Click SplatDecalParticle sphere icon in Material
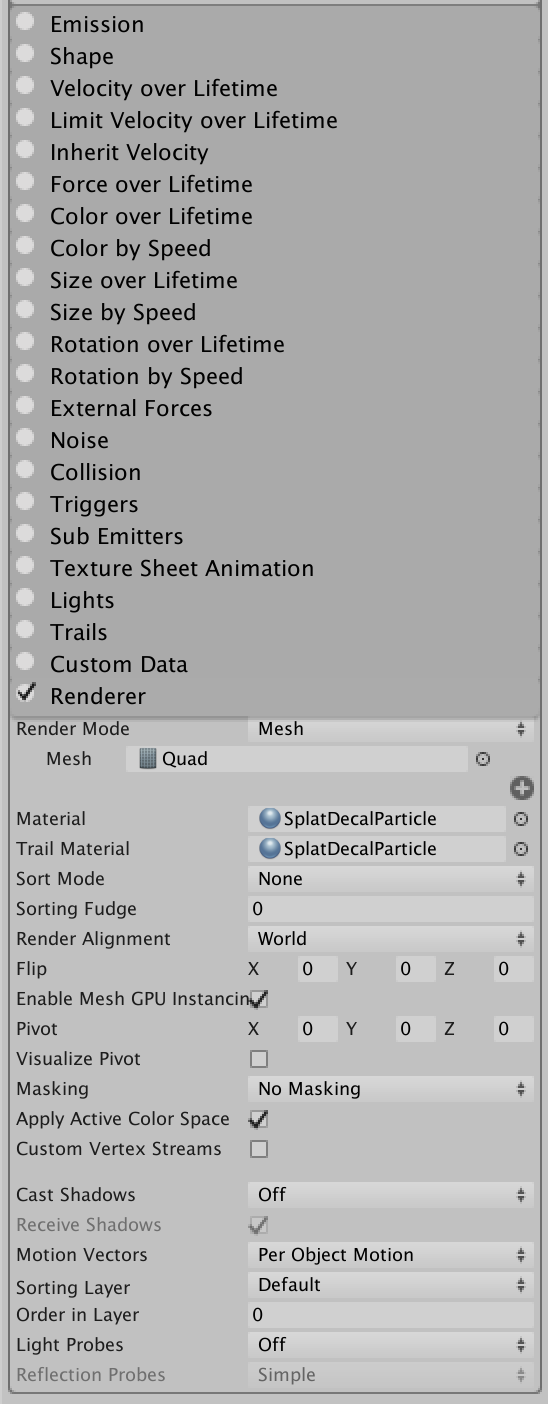Screen dimensions: 548x1404 pyautogui.click(x=269, y=819)
